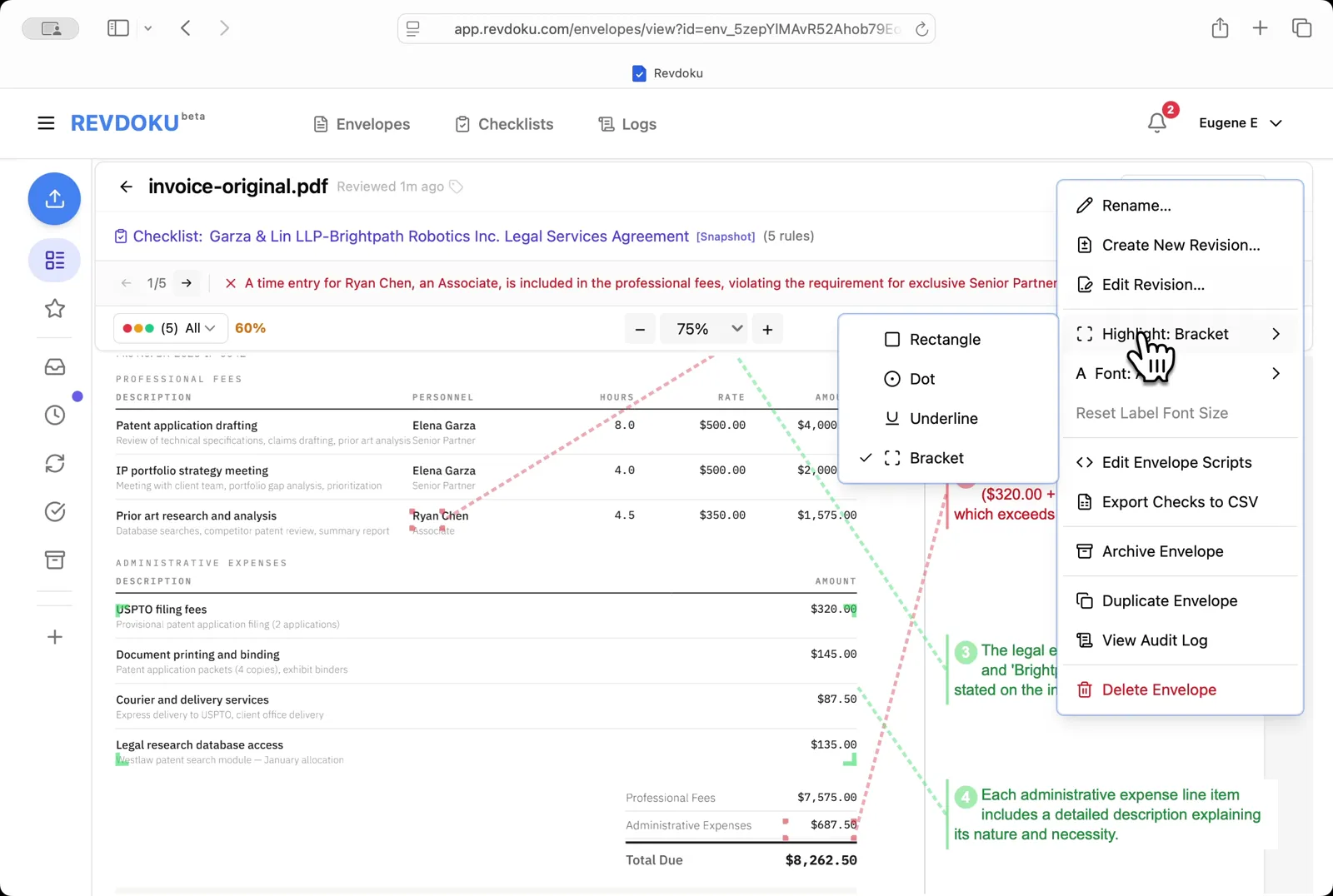Open the Garza & Lin LLP checklist link
The height and width of the screenshot is (896, 1333).
tap(446, 236)
